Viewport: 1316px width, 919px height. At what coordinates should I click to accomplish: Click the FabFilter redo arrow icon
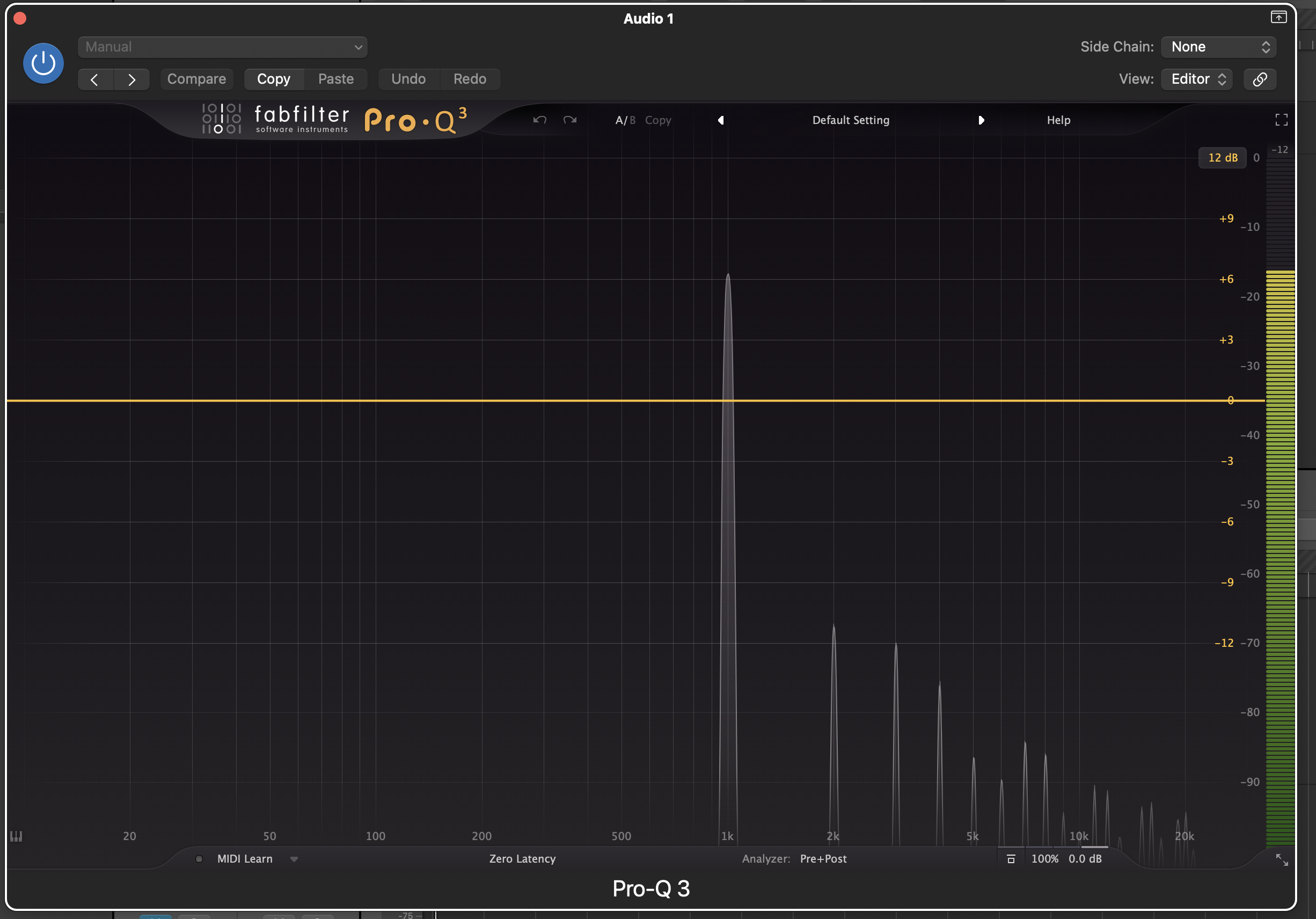pos(570,120)
